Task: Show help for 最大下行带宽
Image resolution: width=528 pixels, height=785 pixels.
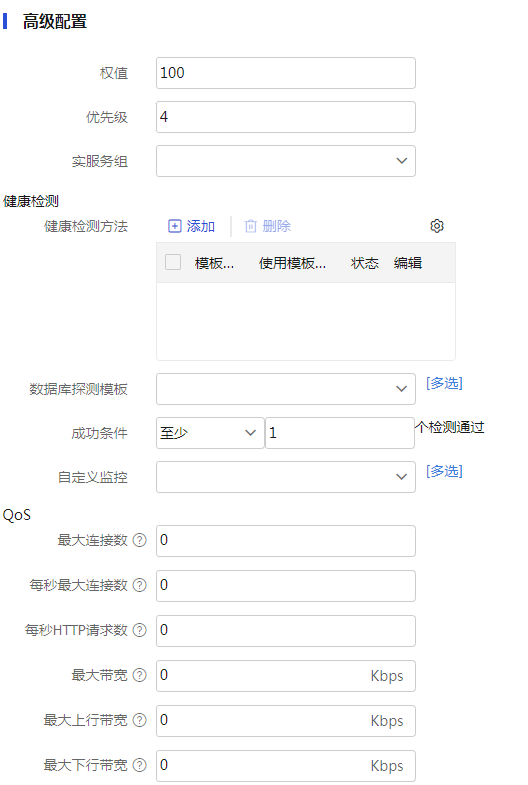Action: (140, 765)
